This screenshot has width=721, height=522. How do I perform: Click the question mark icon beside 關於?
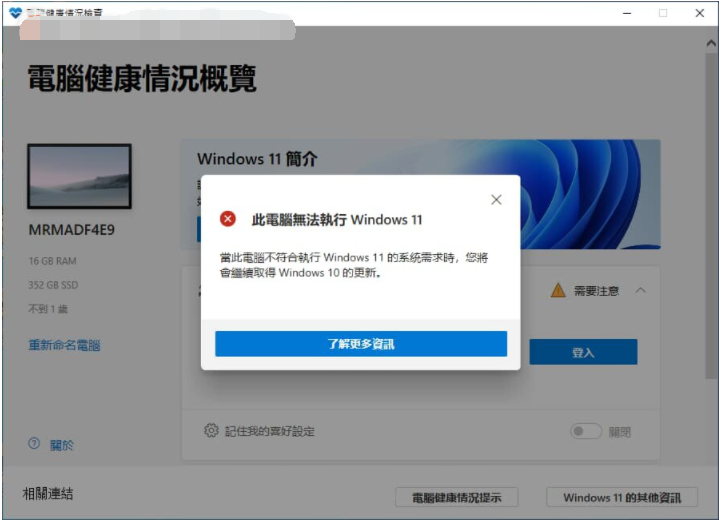tap(34, 444)
